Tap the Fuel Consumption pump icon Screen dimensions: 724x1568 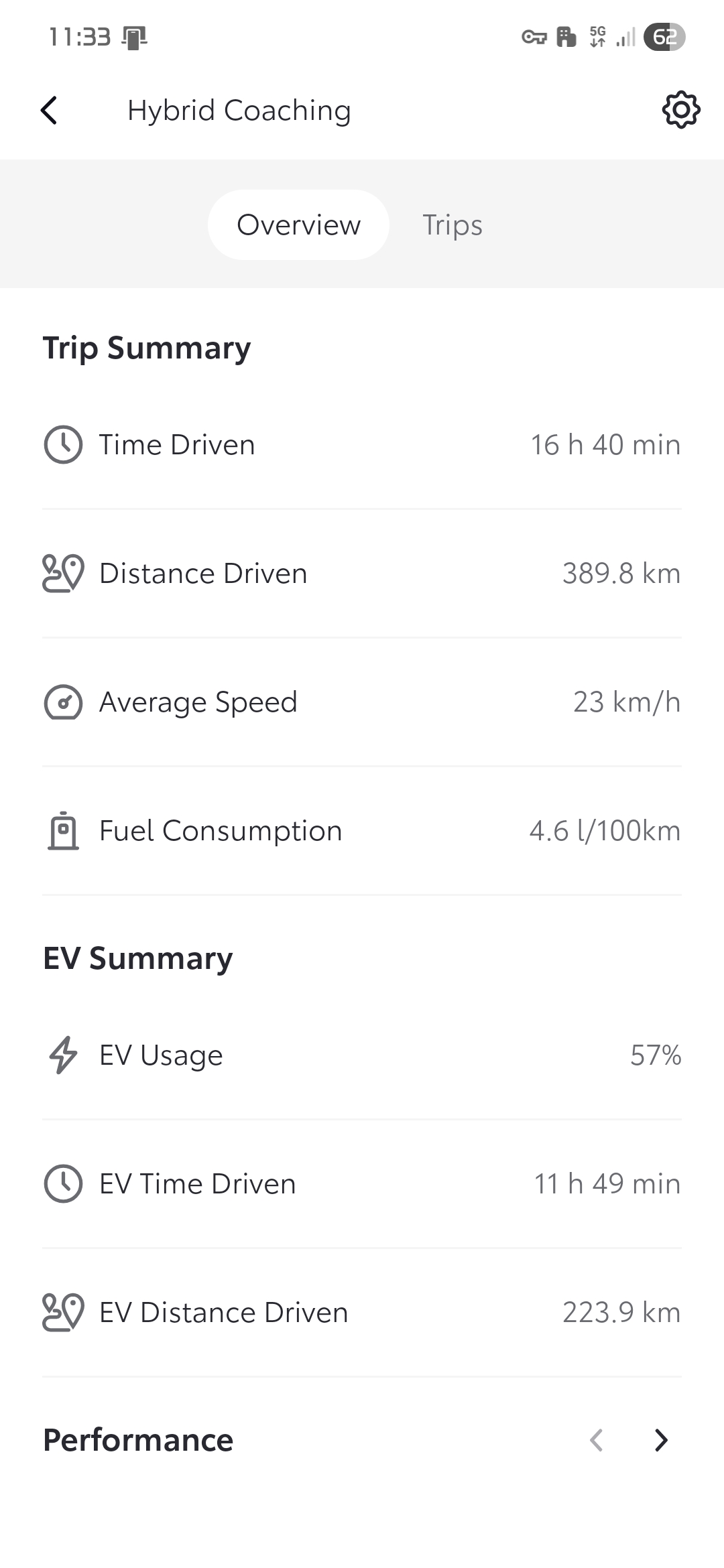pos(63,831)
